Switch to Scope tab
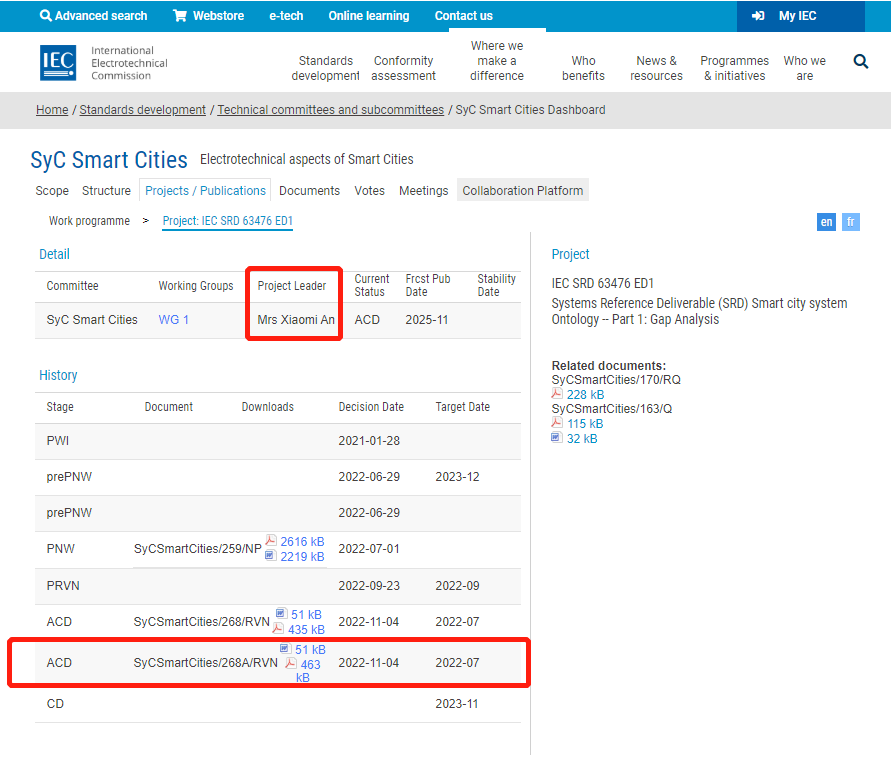The image size is (891, 769). 52,191
